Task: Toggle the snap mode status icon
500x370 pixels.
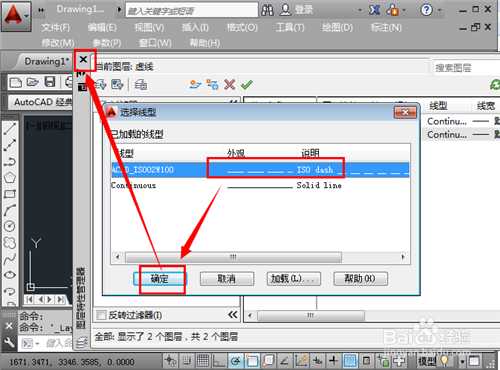Action: 186,361
